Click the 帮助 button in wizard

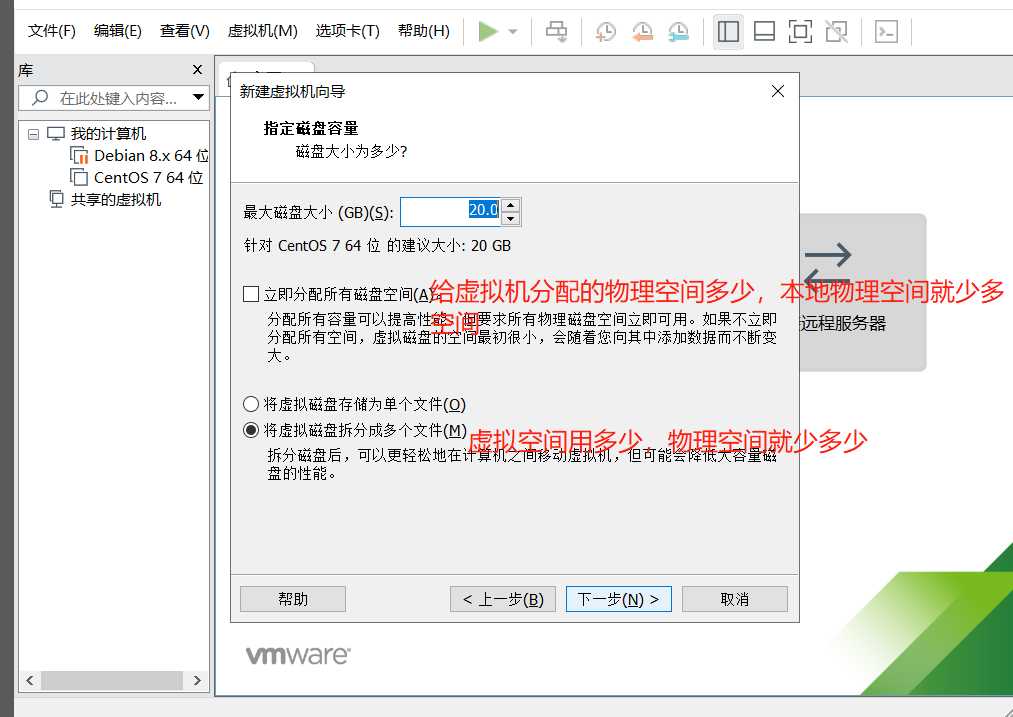pos(293,599)
